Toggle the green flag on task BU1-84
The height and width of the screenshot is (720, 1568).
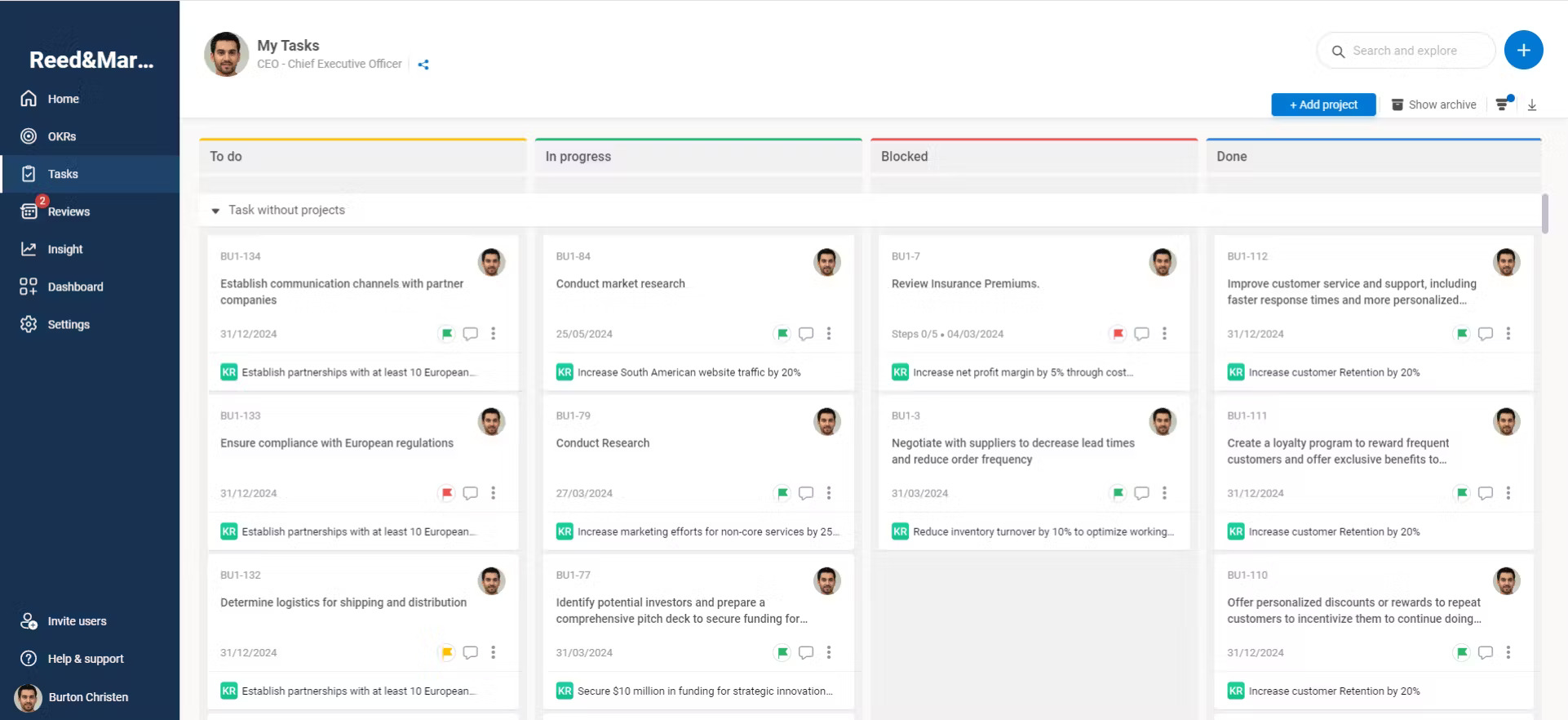(x=782, y=334)
